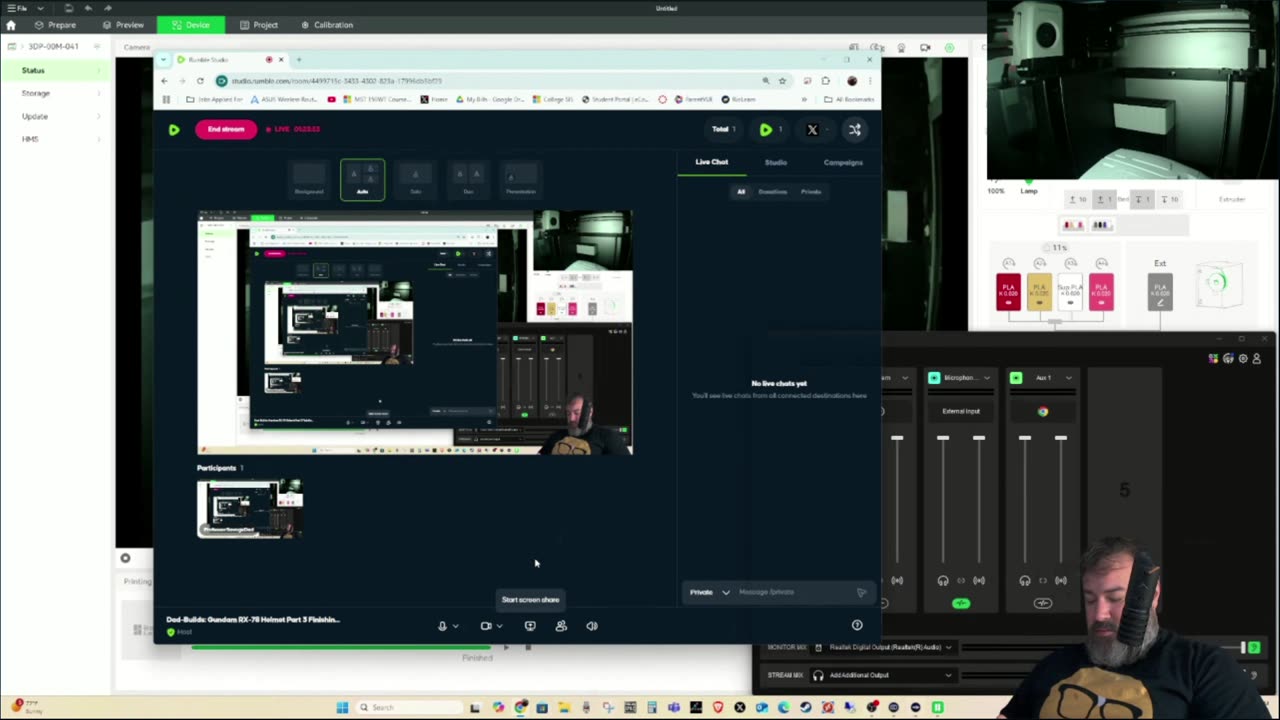Open the account icon in the audio mixer
The image size is (1280, 720).
click(1257, 359)
